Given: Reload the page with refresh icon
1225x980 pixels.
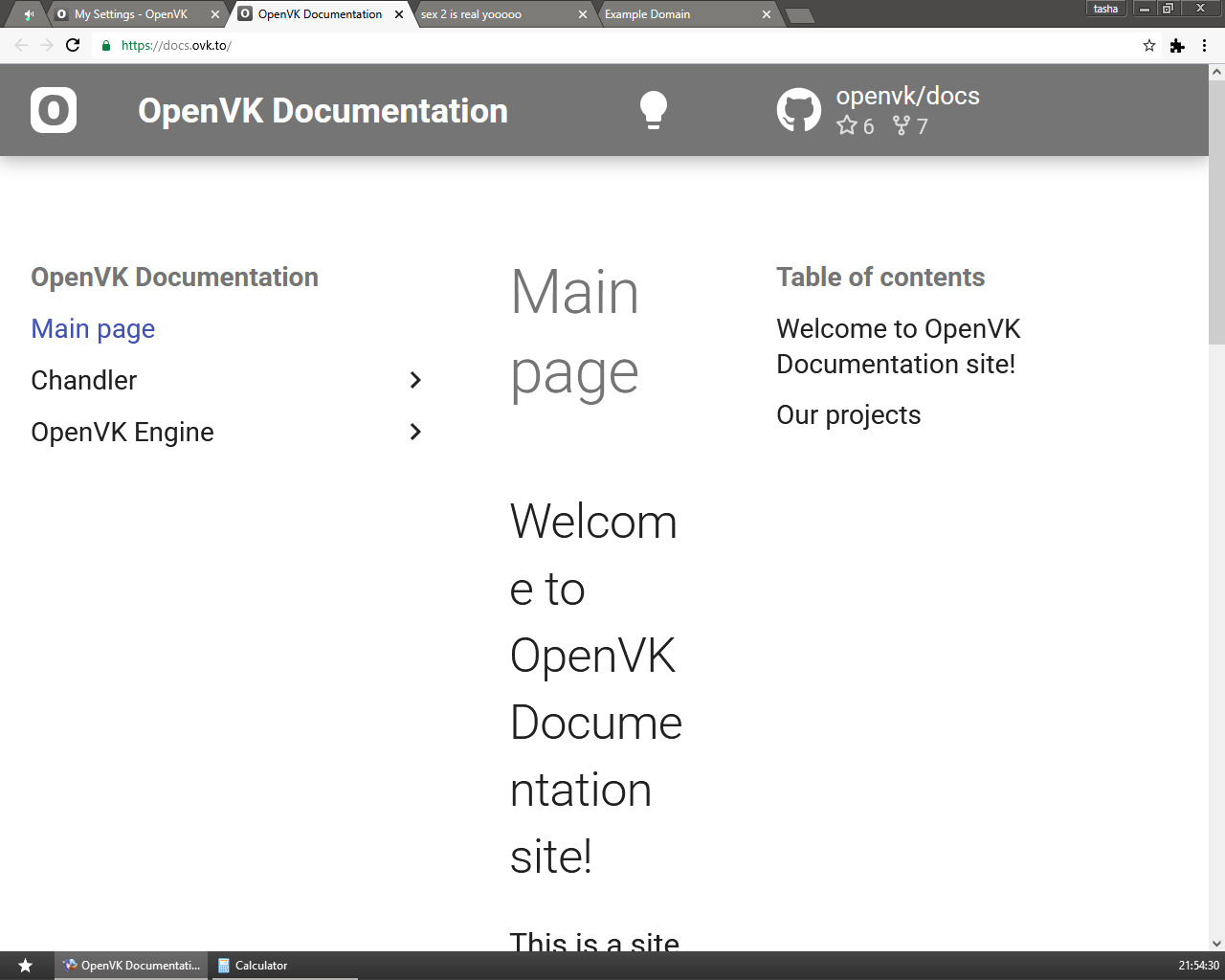Looking at the screenshot, I should tap(73, 45).
